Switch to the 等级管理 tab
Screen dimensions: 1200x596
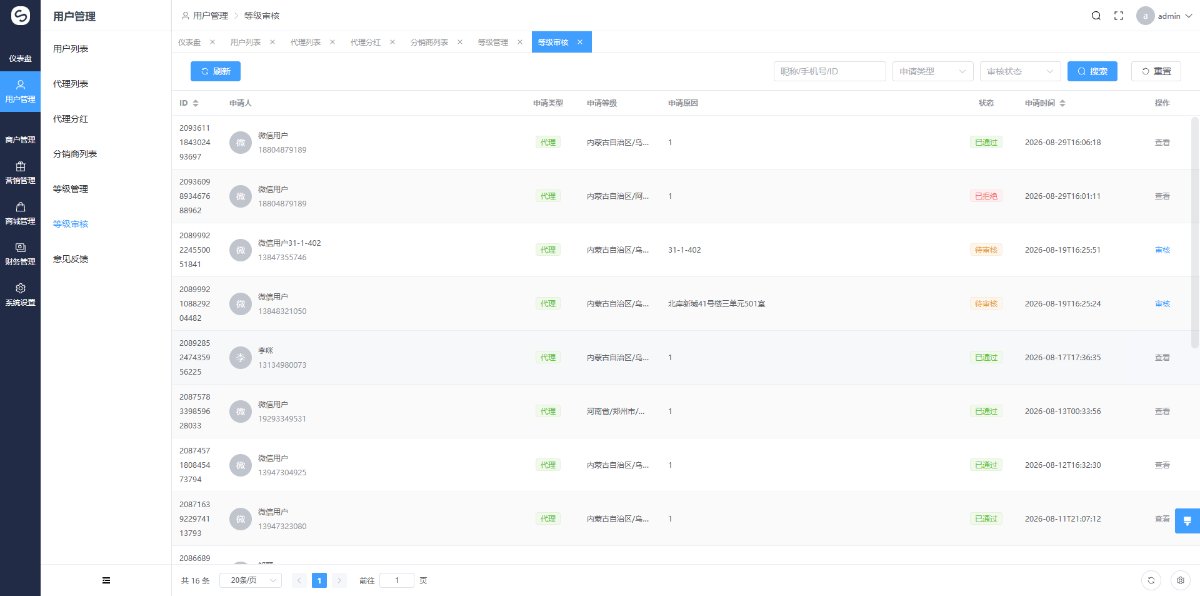pos(493,42)
